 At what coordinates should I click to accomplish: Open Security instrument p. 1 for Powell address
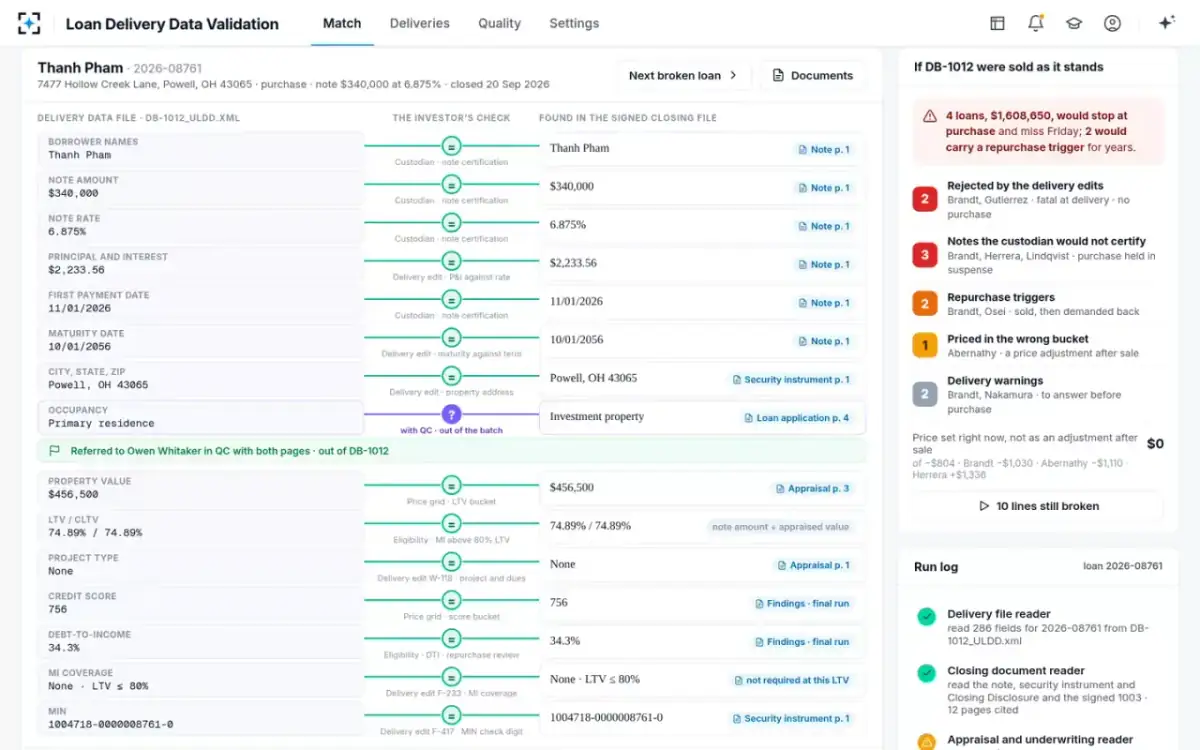pyautogui.click(x=791, y=379)
